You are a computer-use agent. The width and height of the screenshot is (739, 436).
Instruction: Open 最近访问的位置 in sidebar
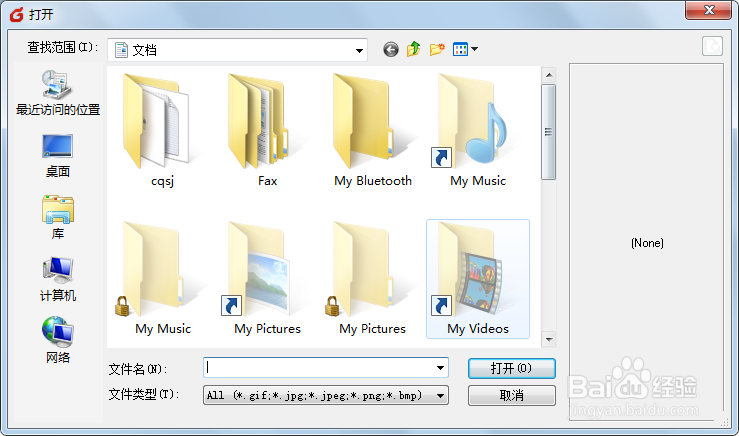[x=57, y=93]
